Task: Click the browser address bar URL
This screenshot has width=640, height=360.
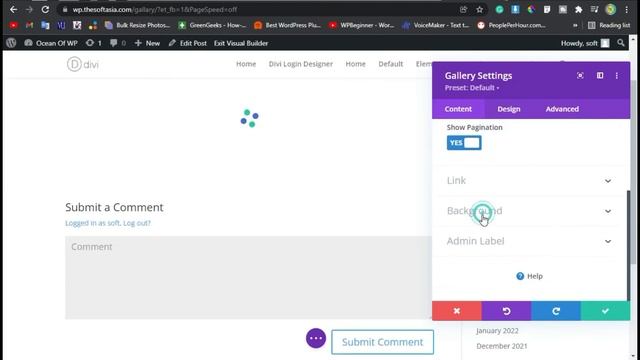Action: 155,9
